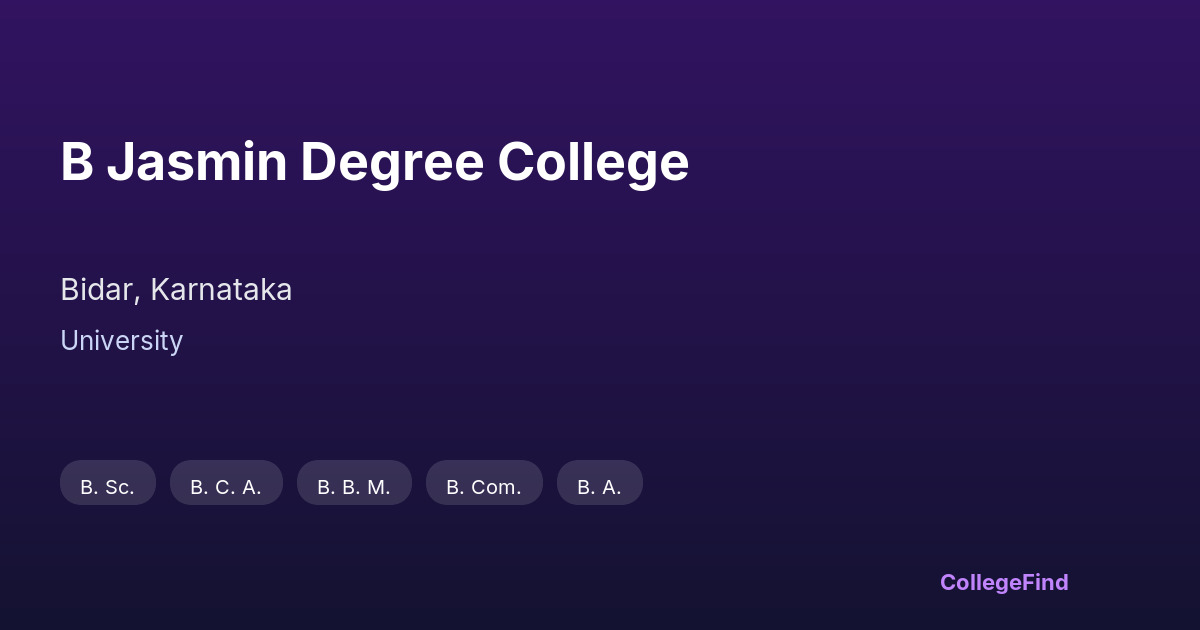1200x630 pixels.
Task: Pick the B. Com. course chip
Action: click(484, 484)
